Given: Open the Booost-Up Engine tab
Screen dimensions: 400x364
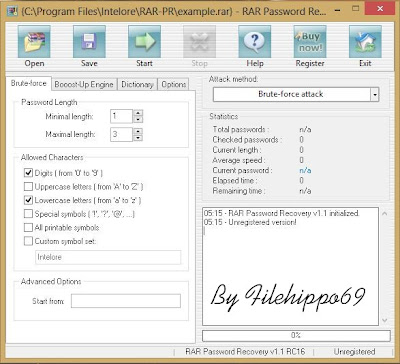Looking at the screenshot, I should tap(84, 85).
